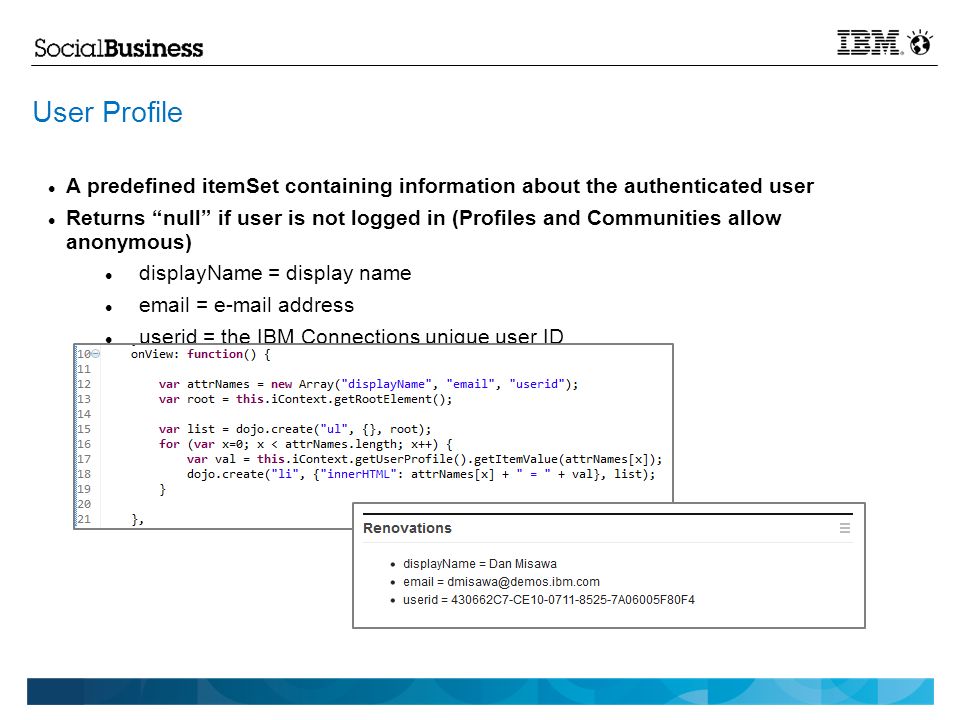Select the Renovations widget title
Screen dimensions: 960x720
tap(407, 528)
